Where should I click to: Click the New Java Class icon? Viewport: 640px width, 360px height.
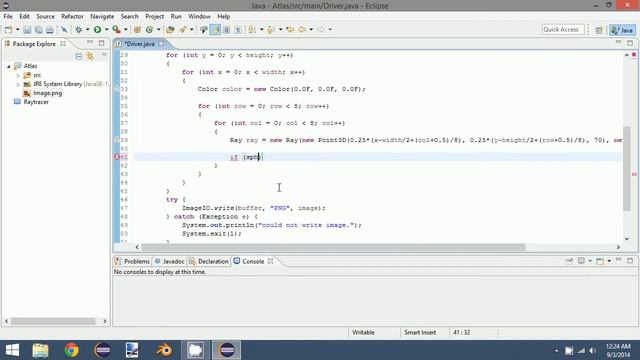[149, 29]
